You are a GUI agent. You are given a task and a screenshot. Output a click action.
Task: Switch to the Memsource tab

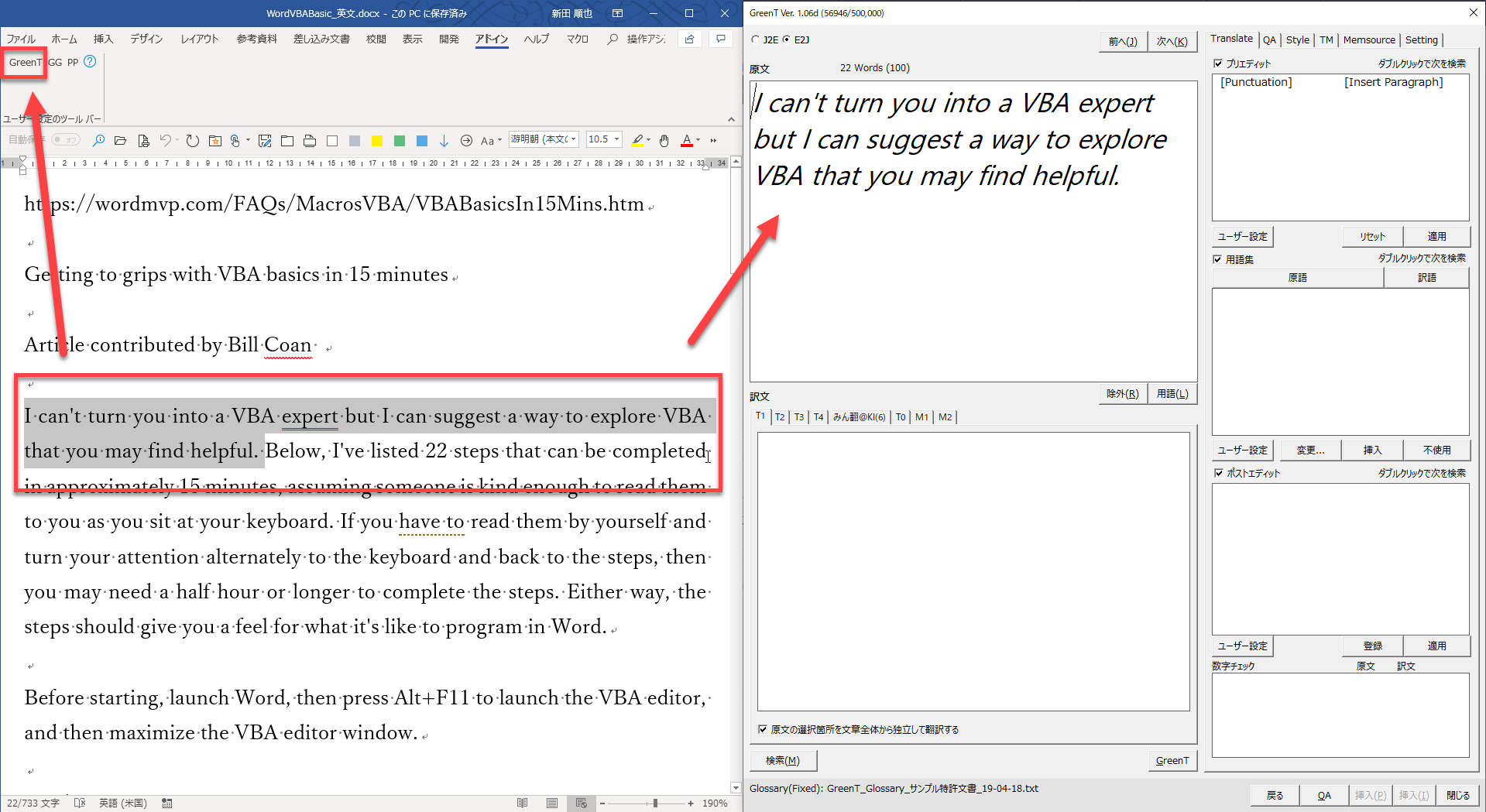pos(1368,39)
